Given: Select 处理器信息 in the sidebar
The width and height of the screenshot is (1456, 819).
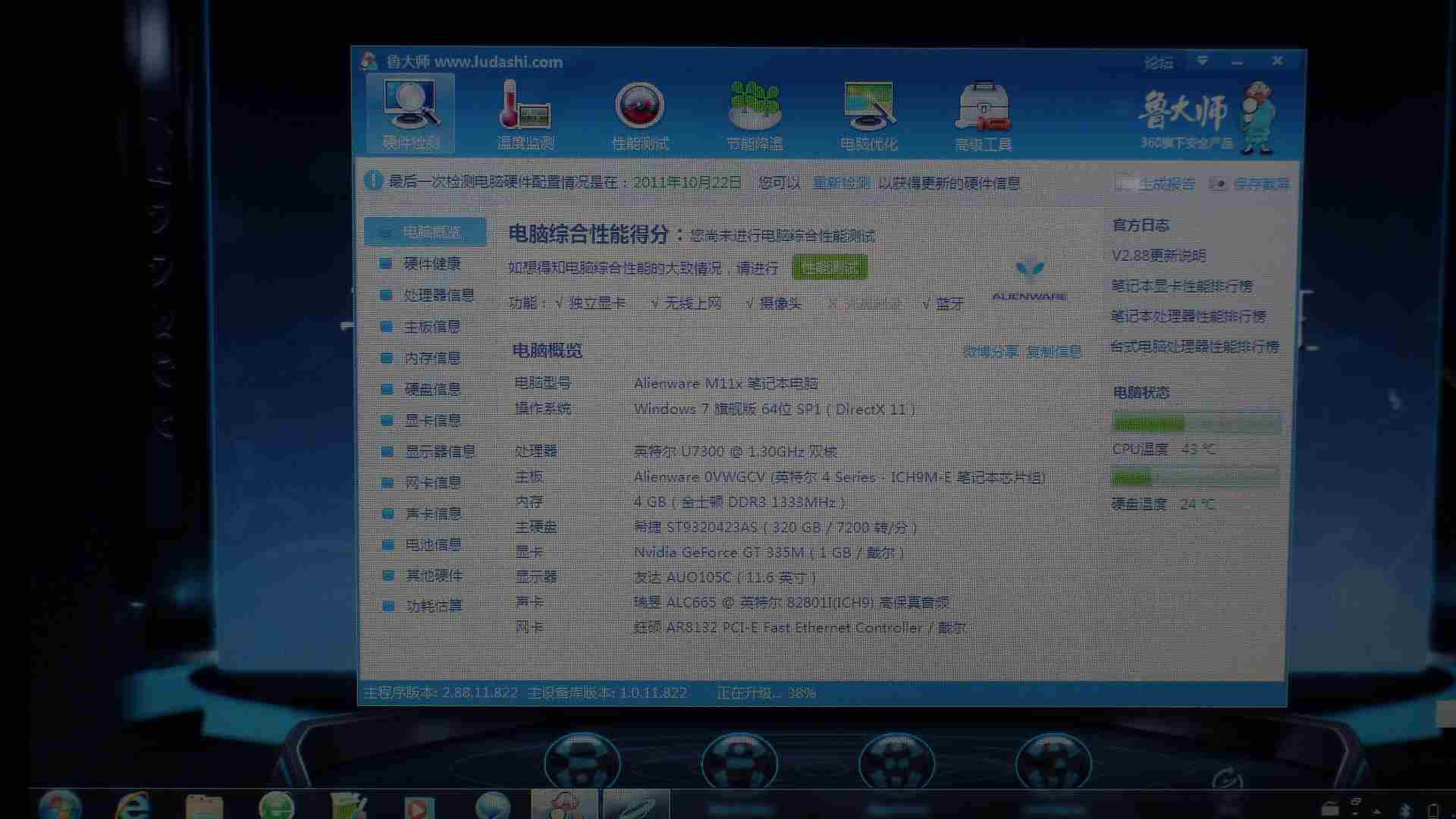Looking at the screenshot, I should point(428,295).
